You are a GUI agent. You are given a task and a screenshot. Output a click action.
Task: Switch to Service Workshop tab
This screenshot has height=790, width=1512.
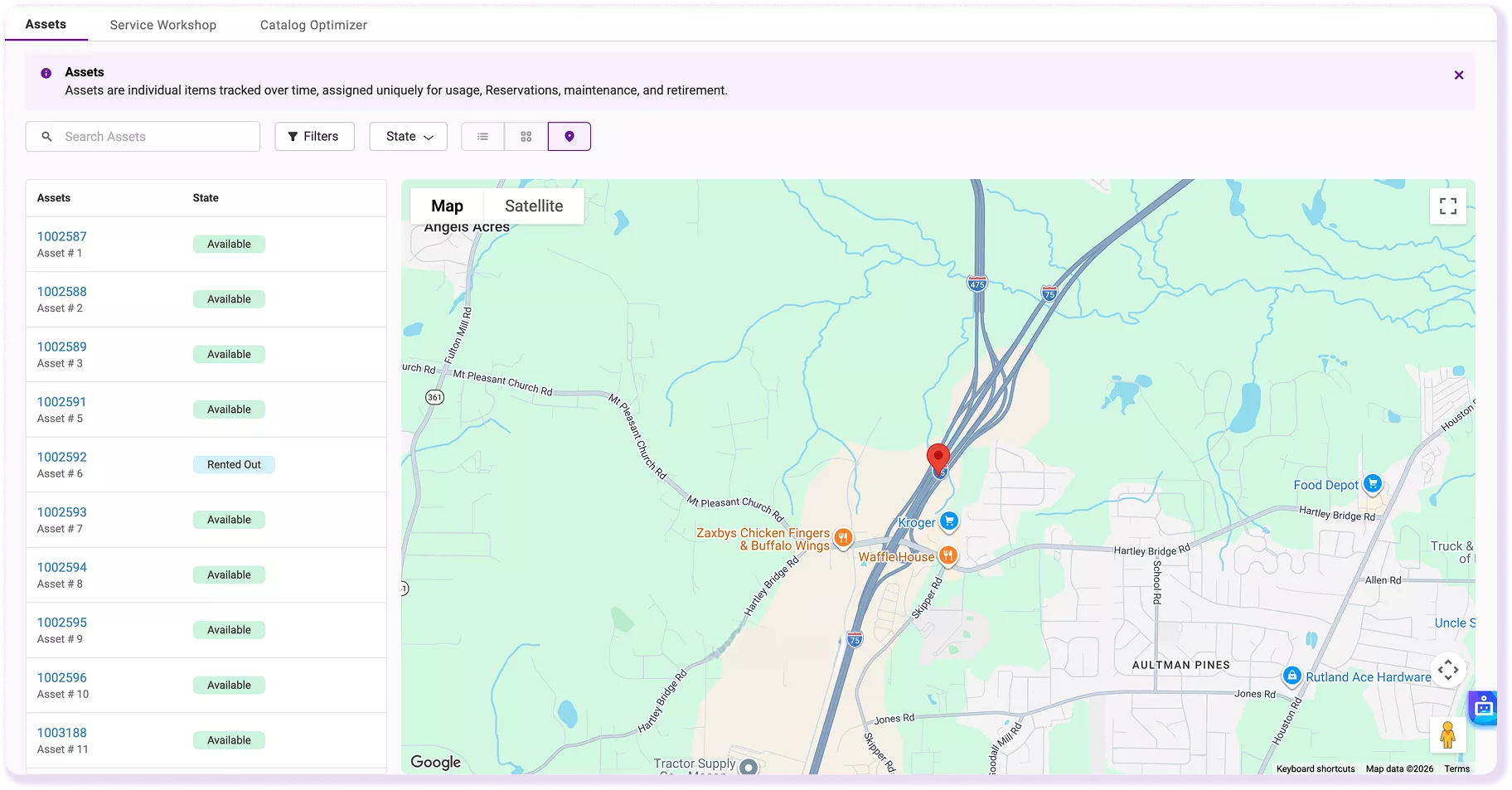[163, 25]
